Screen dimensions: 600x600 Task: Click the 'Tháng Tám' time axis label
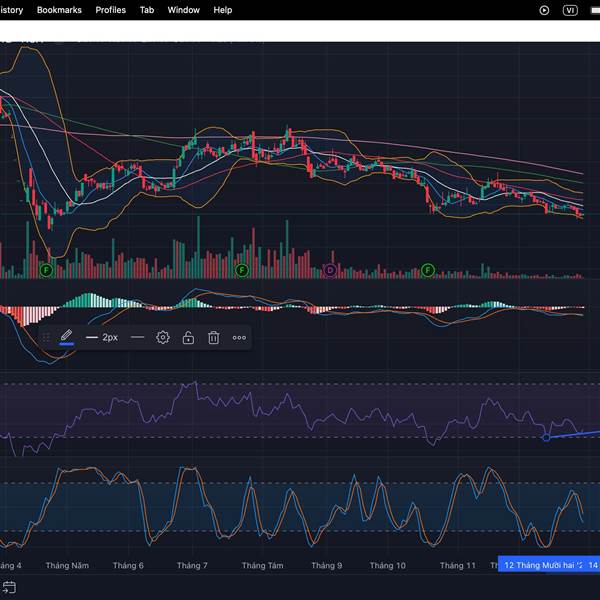click(x=262, y=565)
